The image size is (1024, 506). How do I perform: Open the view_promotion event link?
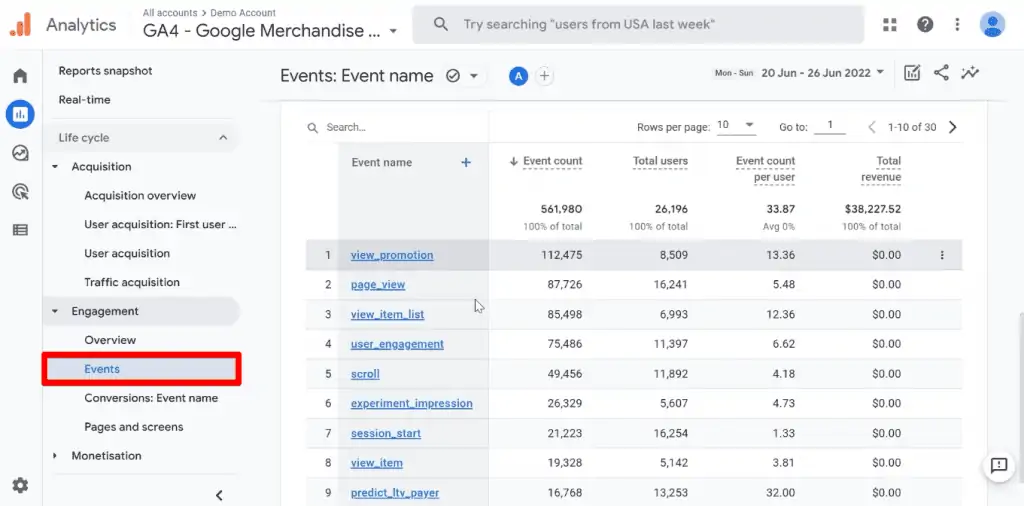(x=392, y=255)
